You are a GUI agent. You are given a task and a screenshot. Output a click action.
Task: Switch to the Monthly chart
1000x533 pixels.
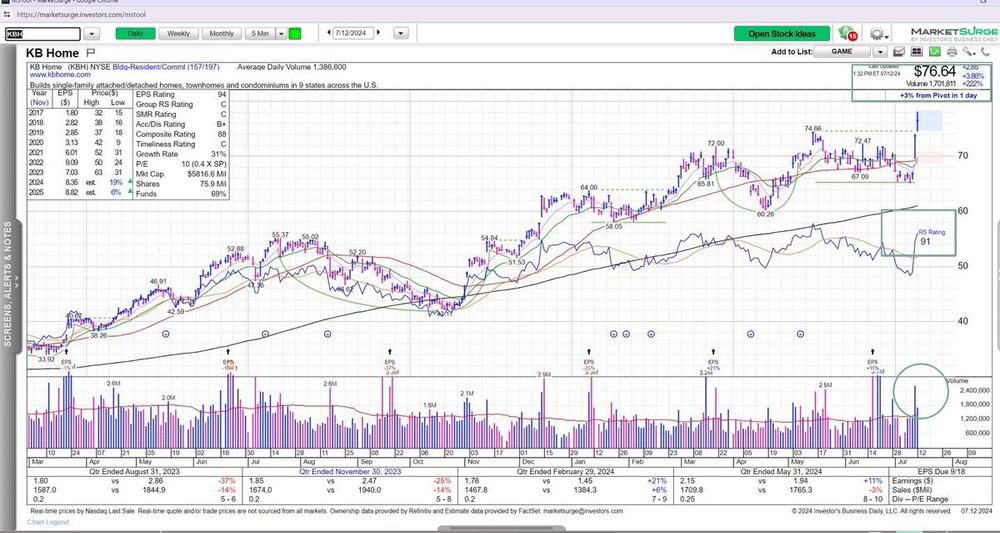pos(222,33)
